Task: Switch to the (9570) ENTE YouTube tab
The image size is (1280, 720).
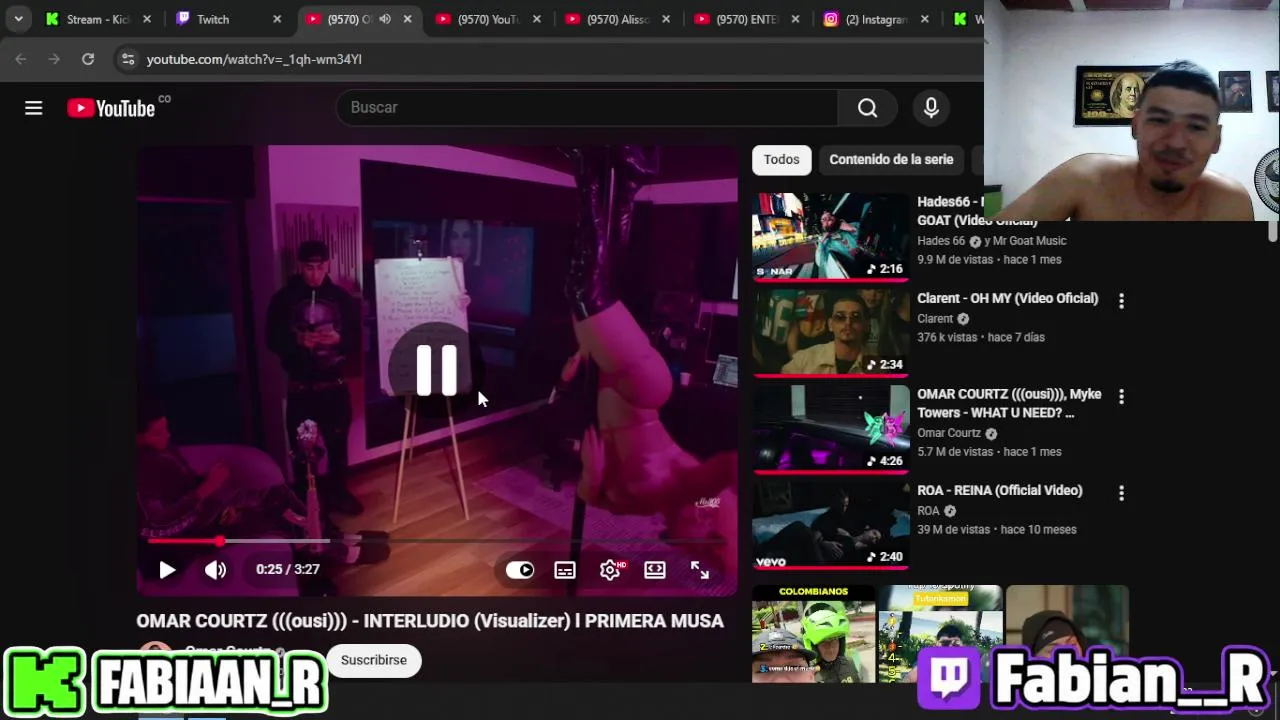Action: [747, 19]
